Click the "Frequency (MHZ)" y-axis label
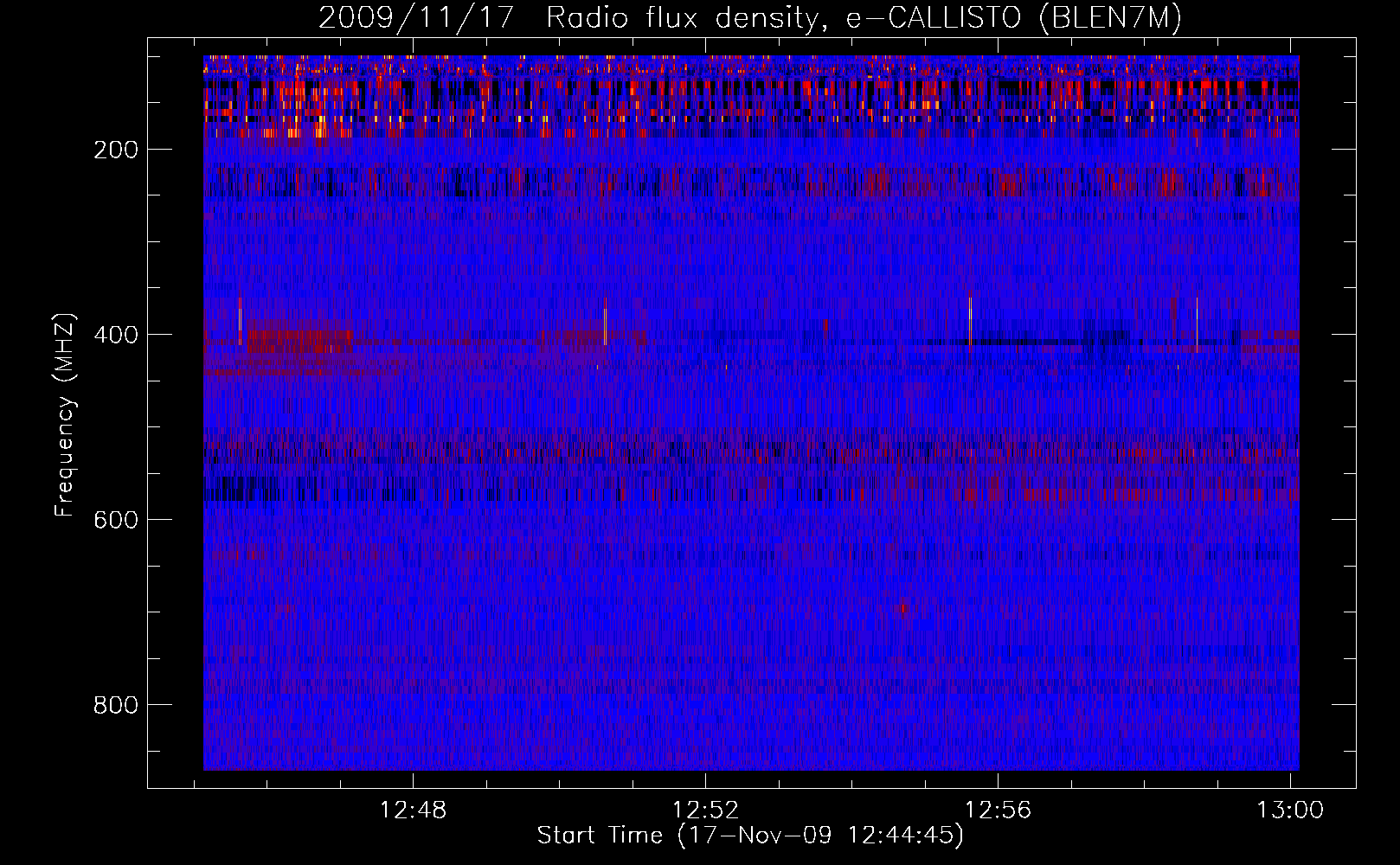 65,414
